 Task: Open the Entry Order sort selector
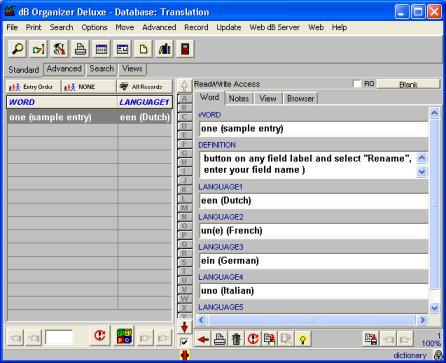tap(33, 87)
